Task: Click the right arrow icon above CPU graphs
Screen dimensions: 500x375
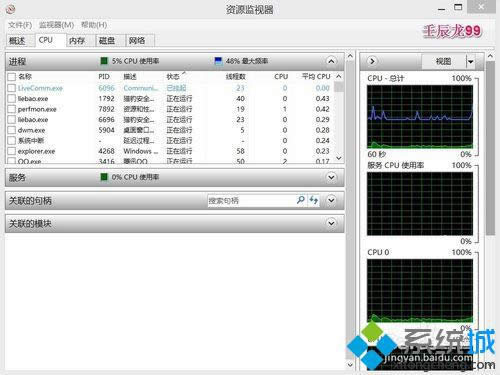Action: point(372,61)
